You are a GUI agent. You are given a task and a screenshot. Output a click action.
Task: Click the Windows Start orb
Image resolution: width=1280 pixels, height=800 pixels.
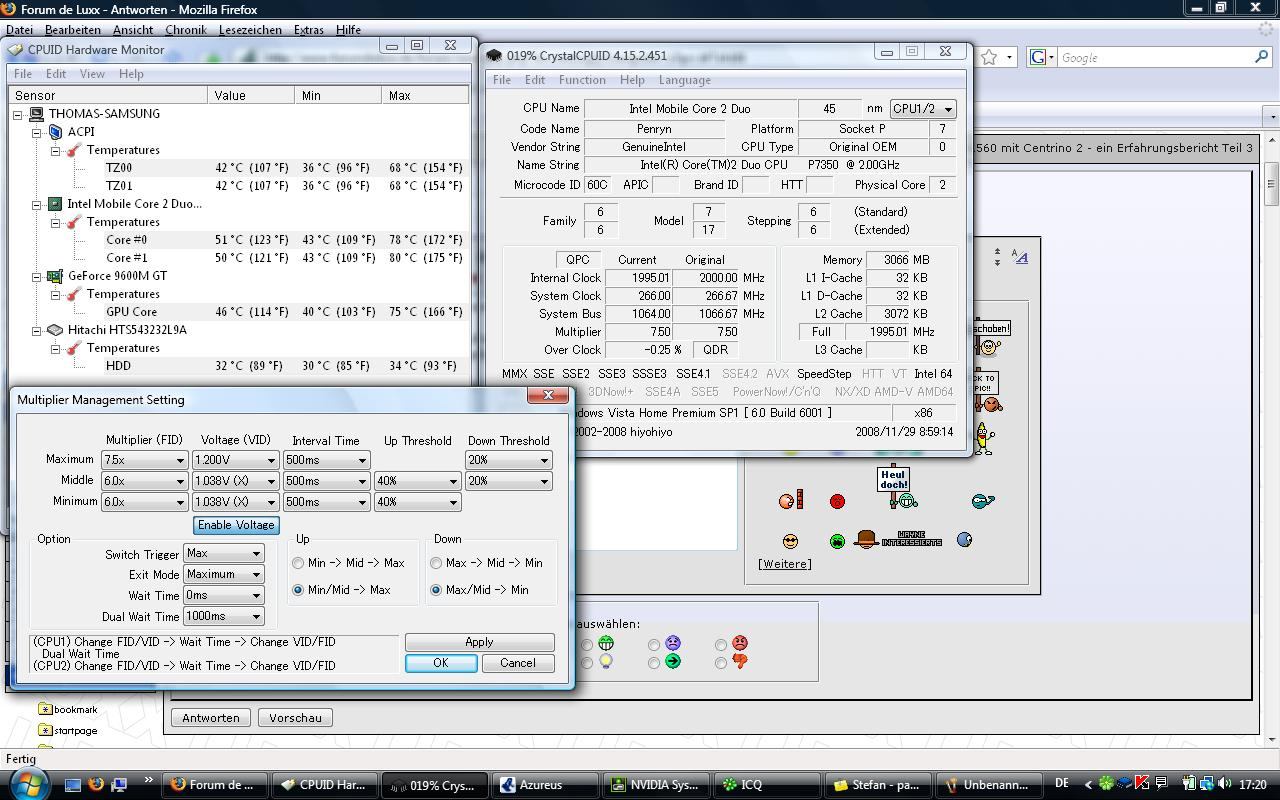tap(27, 783)
